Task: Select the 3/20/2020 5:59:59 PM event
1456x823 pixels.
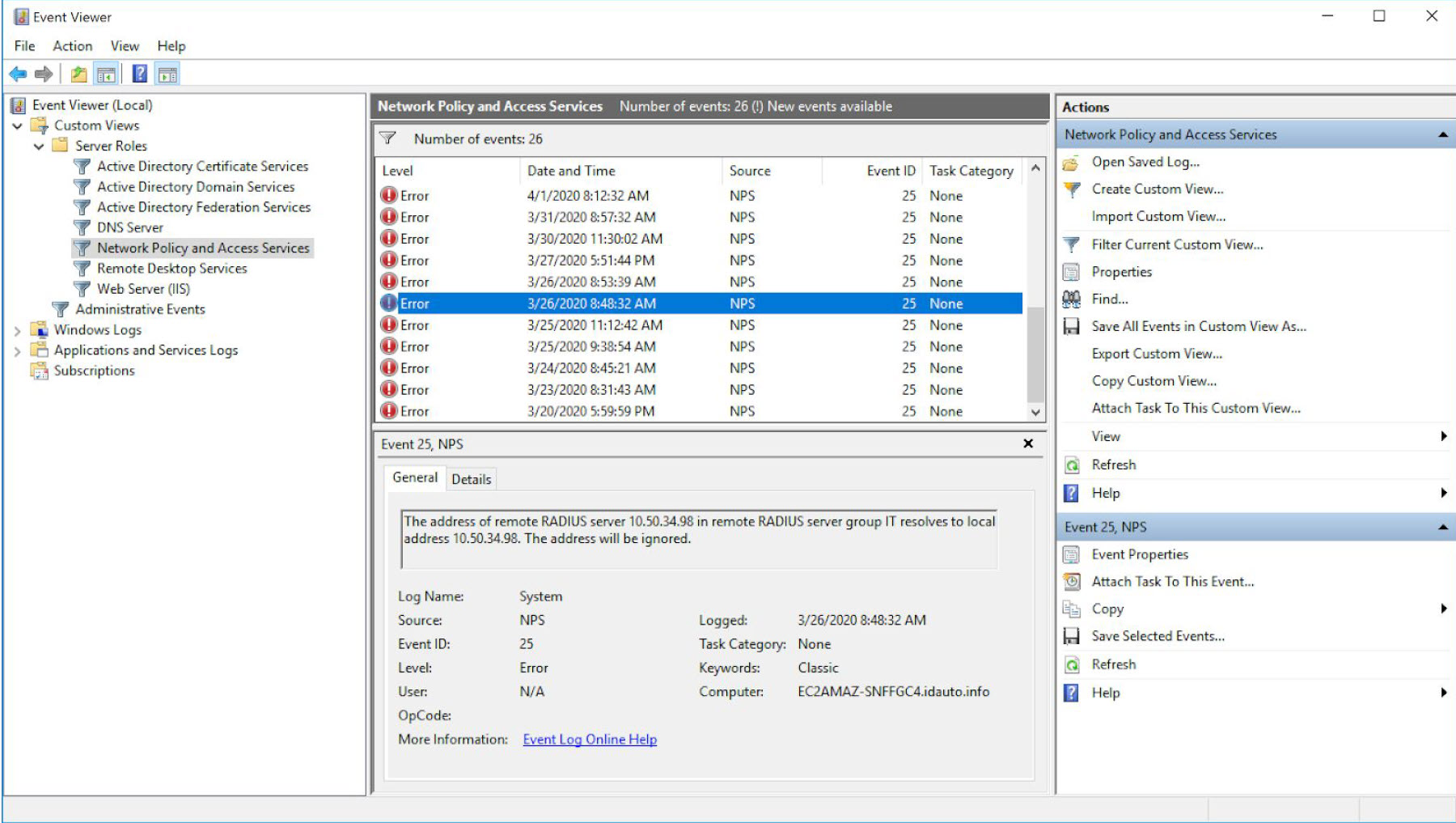Action: click(x=700, y=411)
